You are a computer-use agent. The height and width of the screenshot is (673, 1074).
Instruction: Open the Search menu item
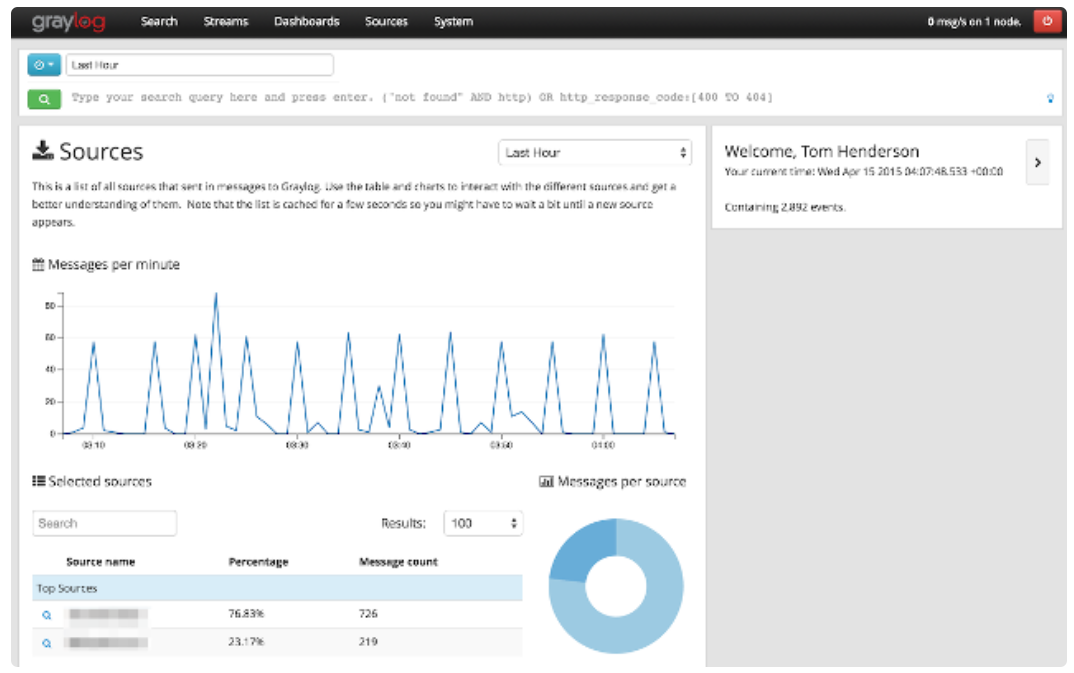(159, 22)
